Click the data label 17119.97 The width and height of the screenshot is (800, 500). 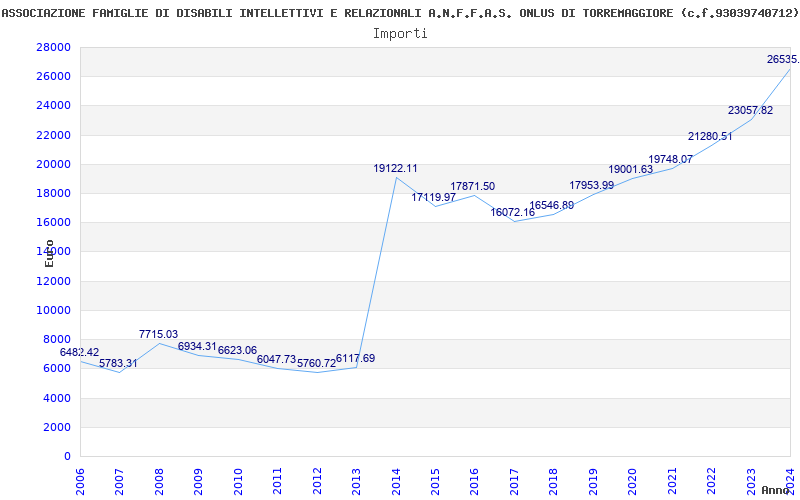[434, 197]
